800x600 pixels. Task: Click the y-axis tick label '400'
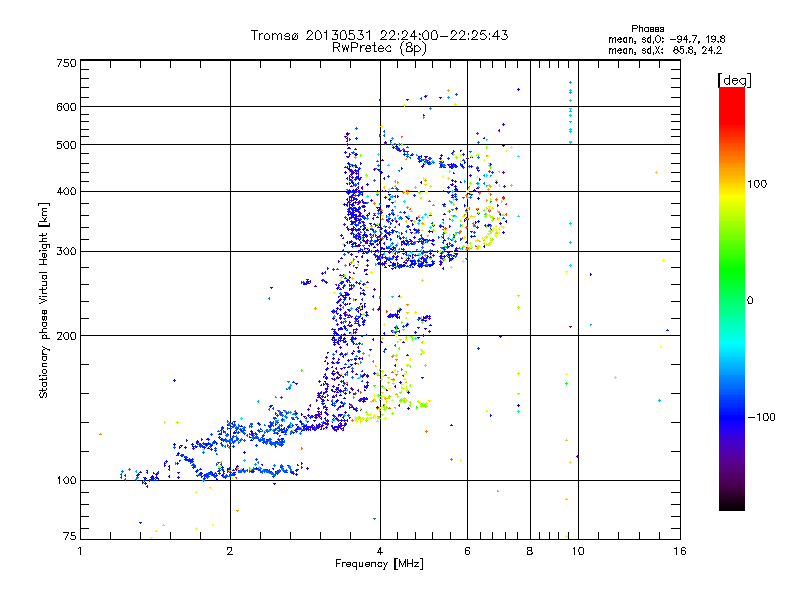click(x=66, y=191)
